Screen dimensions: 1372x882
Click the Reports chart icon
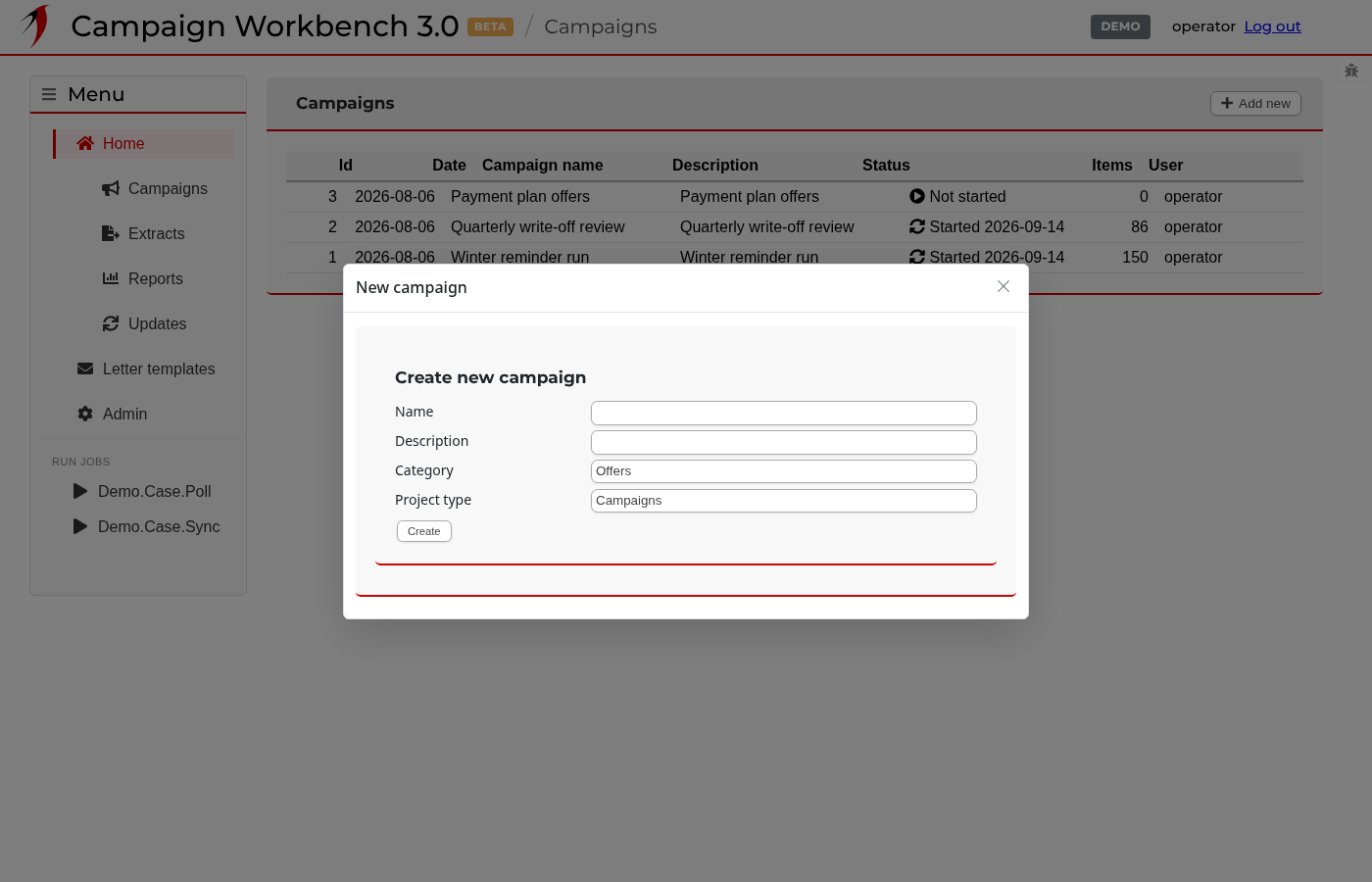pyautogui.click(x=111, y=278)
